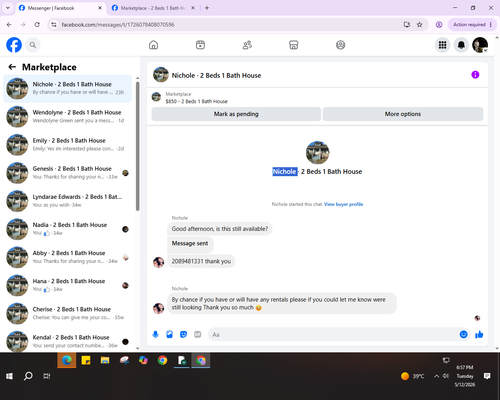Open Kendal conversation in the list
The width and height of the screenshot is (500, 400).
point(67,341)
